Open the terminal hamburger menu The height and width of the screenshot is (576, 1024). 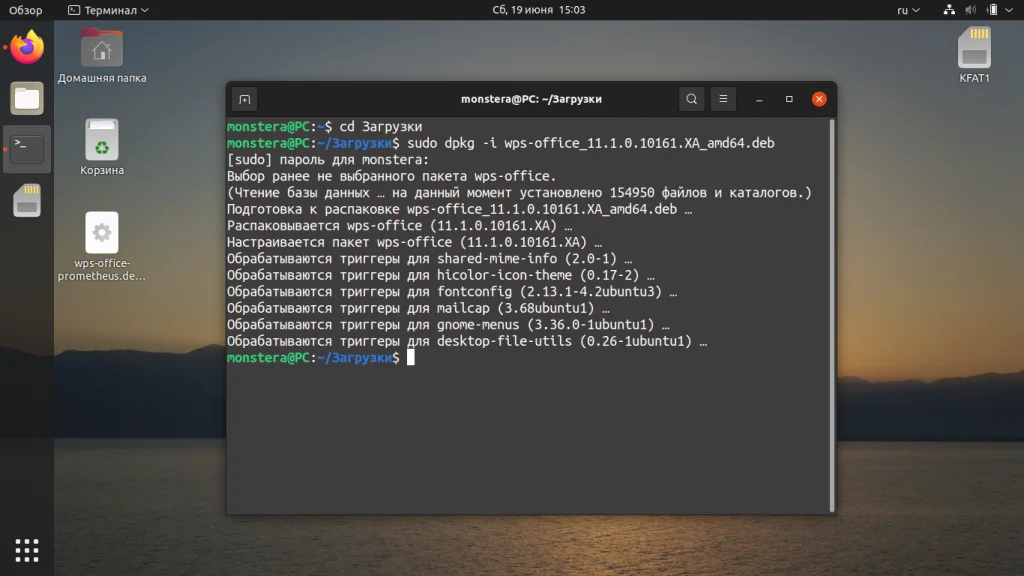[x=723, y=99]
